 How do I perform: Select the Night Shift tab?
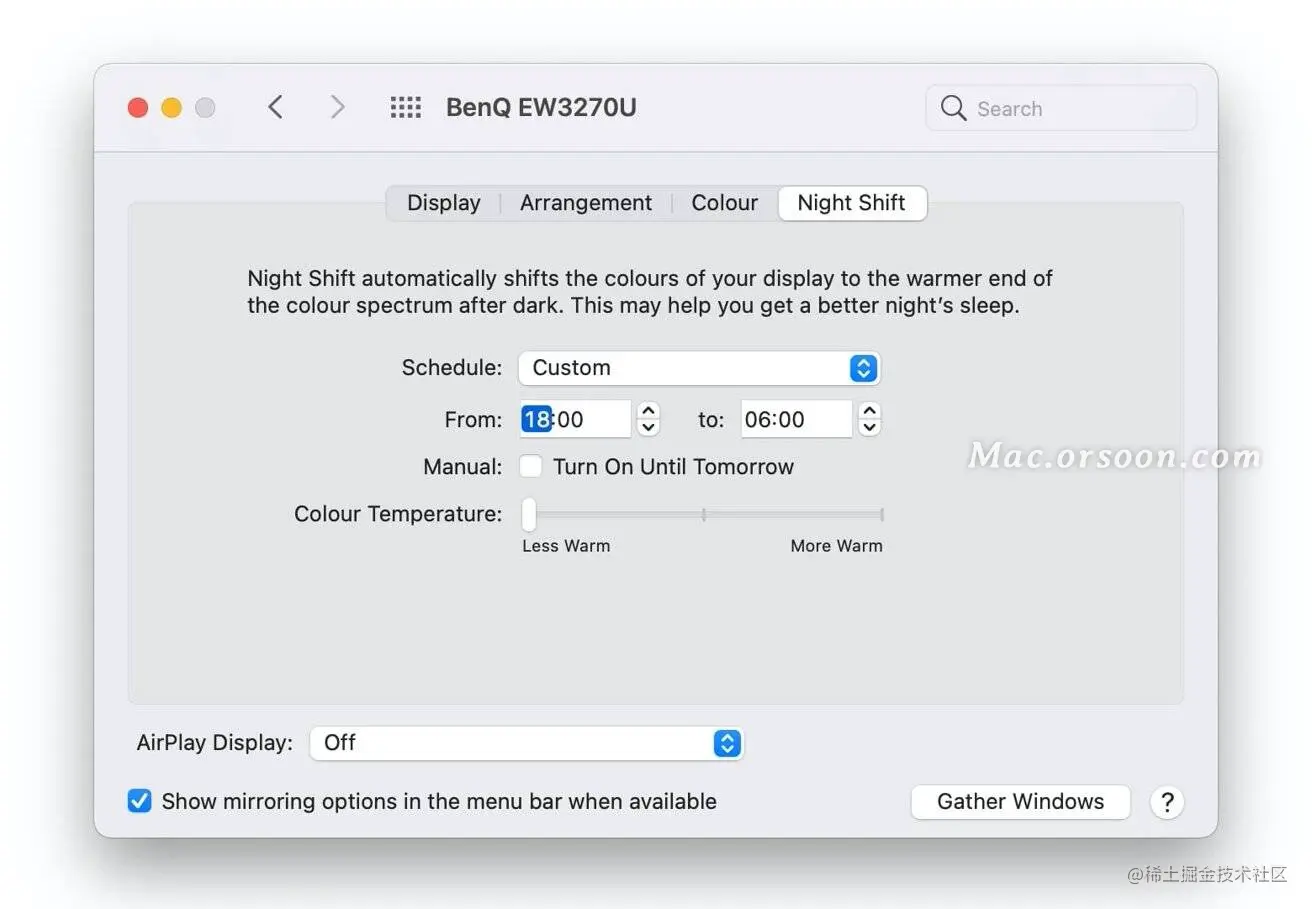tap(852, 203)
